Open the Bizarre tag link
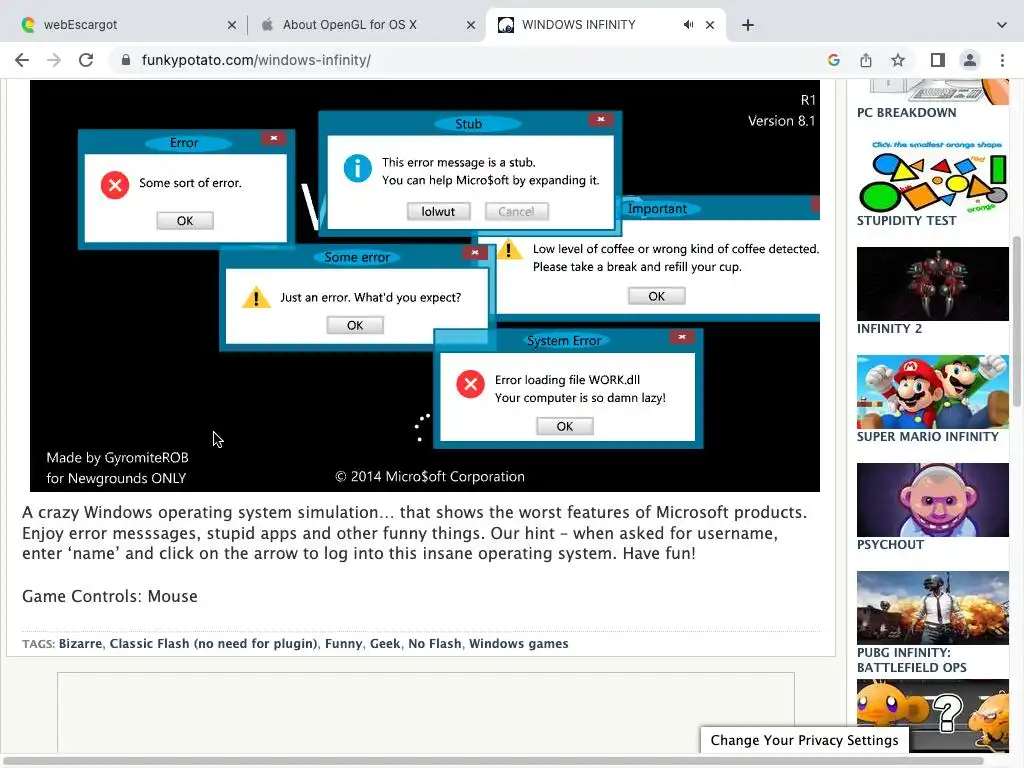This screenshot has height=768, width=1024. tap(80, 644)
